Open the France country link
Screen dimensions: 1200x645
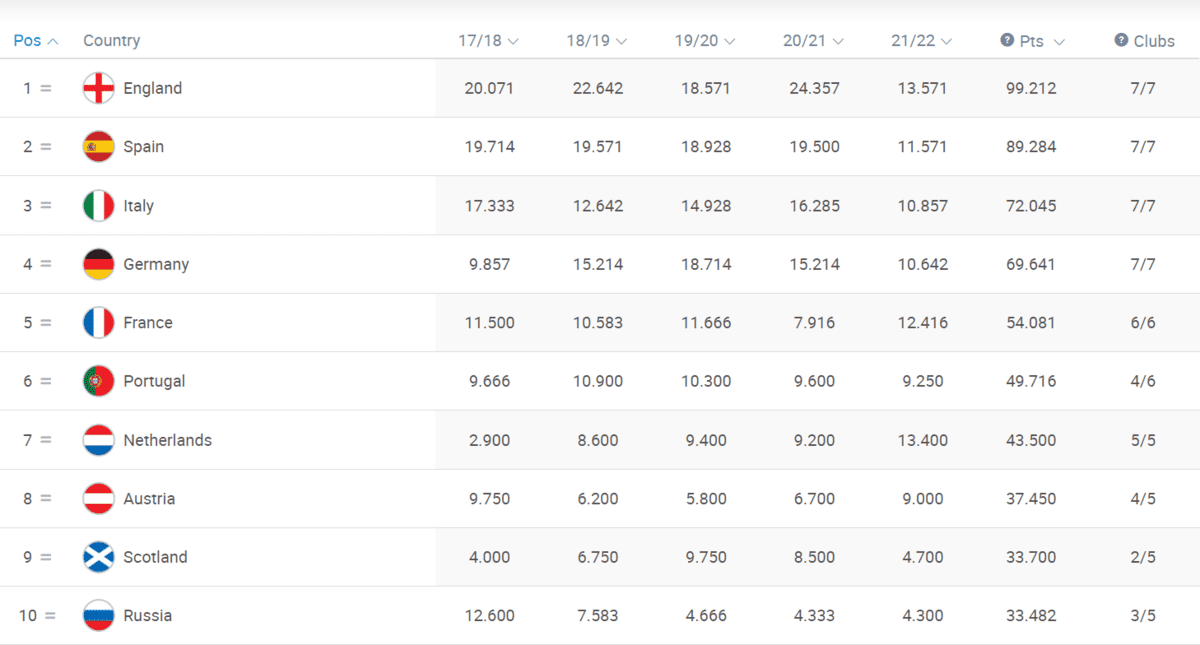tap(148, 323)
